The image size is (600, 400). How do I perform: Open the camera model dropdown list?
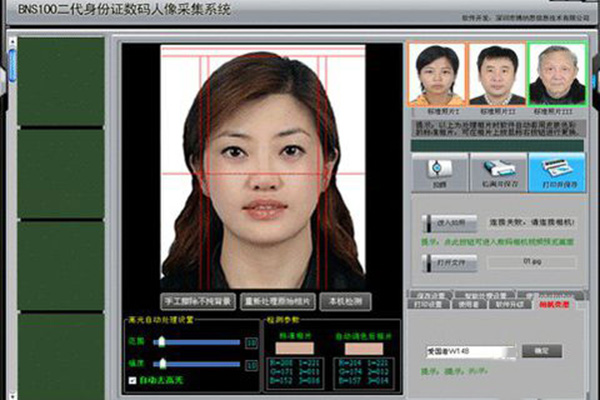tap(467, 351)
